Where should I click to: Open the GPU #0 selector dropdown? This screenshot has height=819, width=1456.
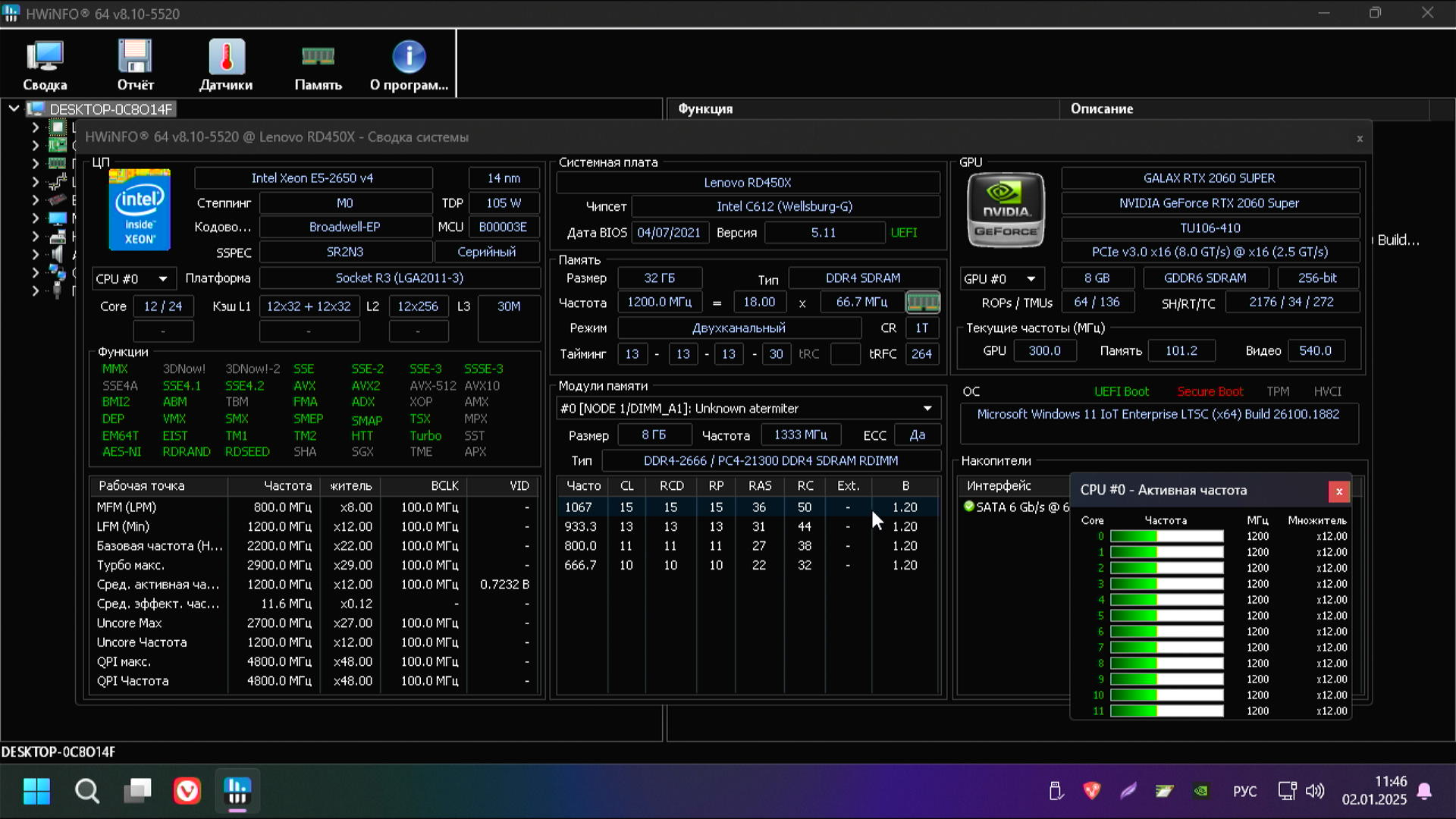[999, 279]
